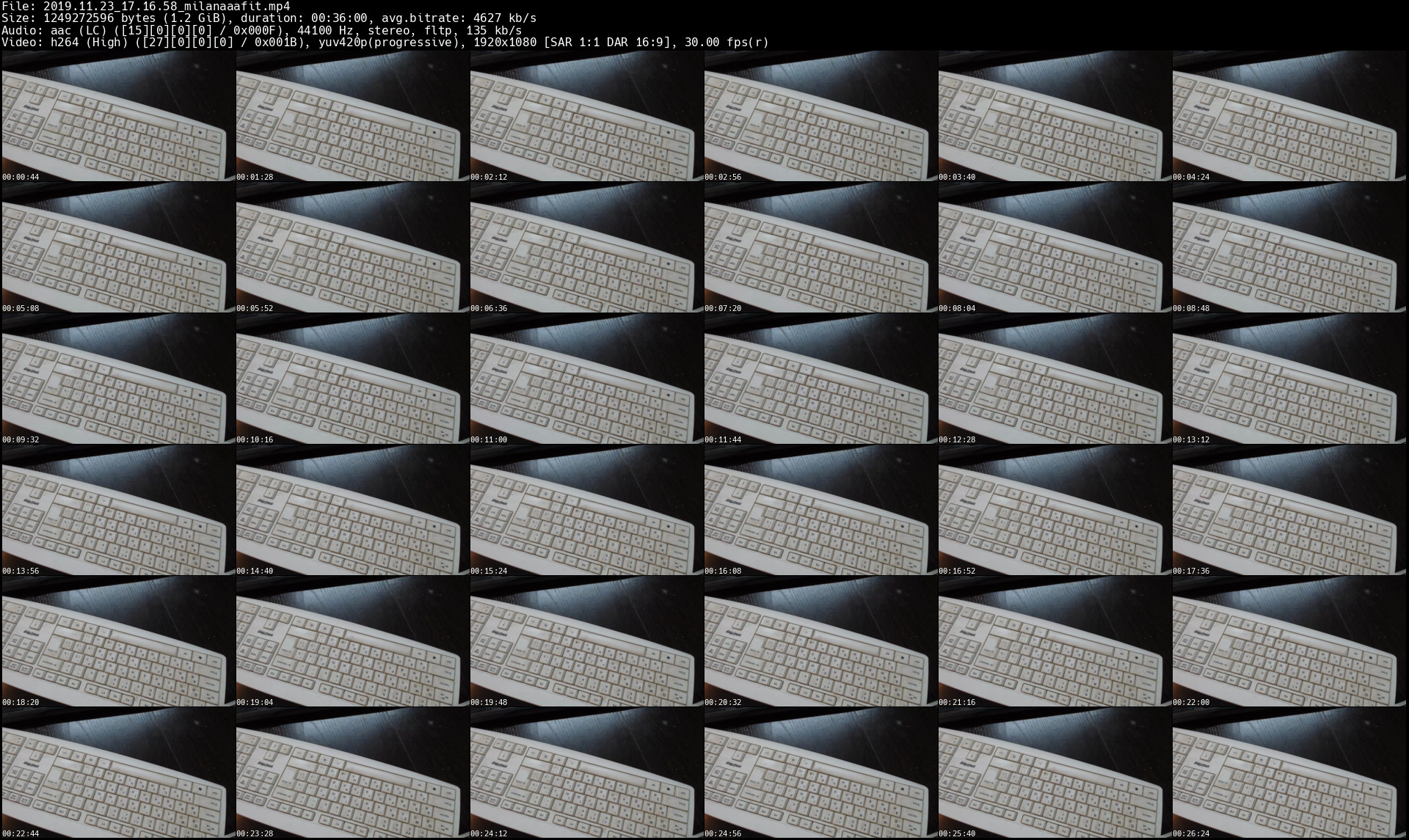Select the frame at 00:02:56
This screenshot has width=1409, height=840.
coord(820,116)
